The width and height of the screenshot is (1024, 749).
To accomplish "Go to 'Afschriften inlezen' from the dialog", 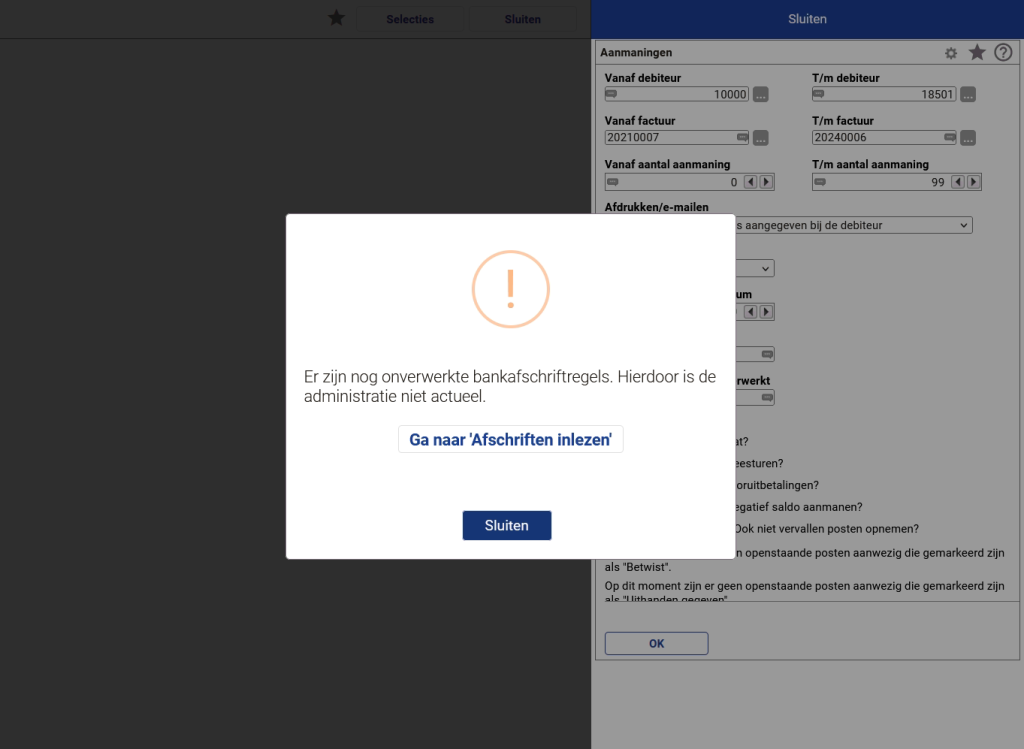I will coord(510,439).
